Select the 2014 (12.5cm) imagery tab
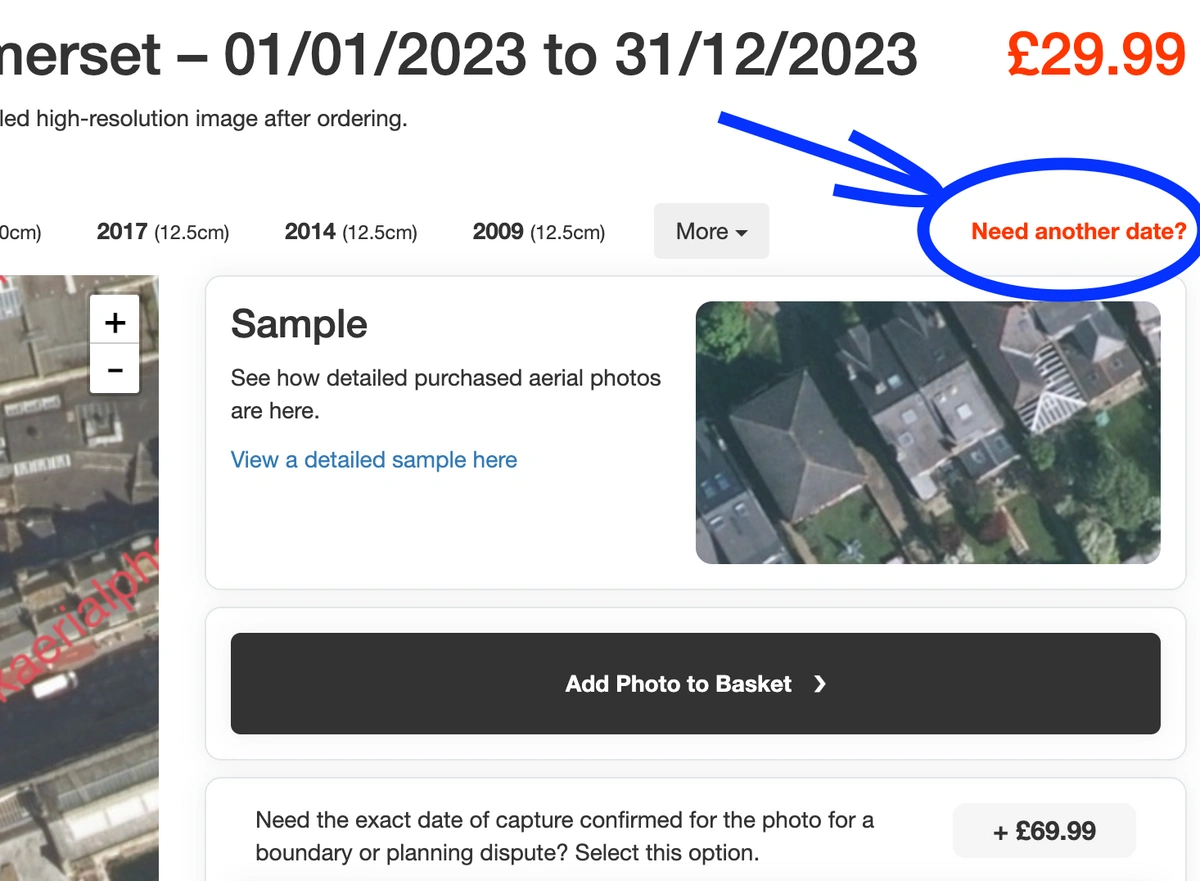The width and height of the screenshot is (1200, 881). 351,232
